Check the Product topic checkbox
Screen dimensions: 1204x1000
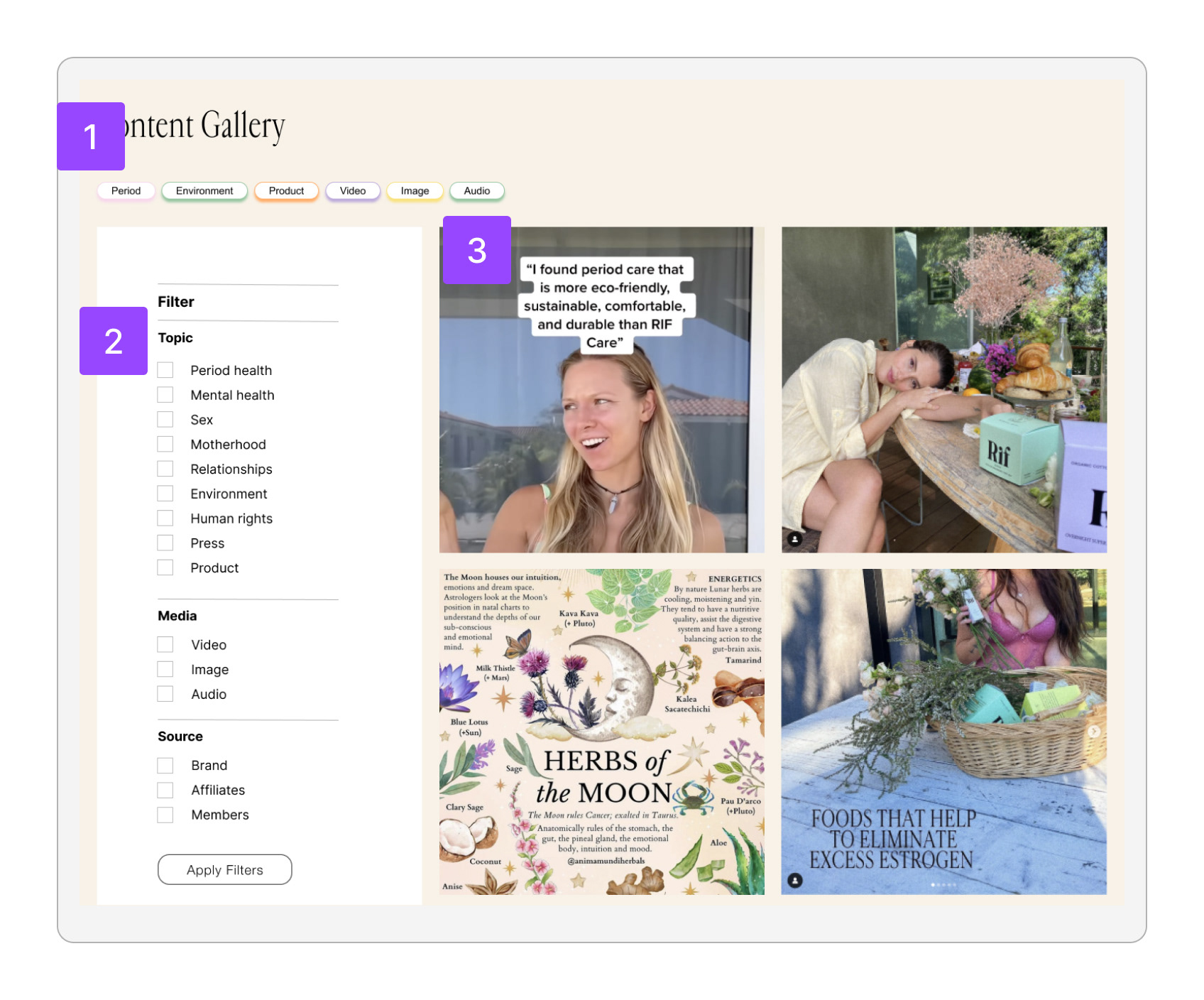(165, 567)
